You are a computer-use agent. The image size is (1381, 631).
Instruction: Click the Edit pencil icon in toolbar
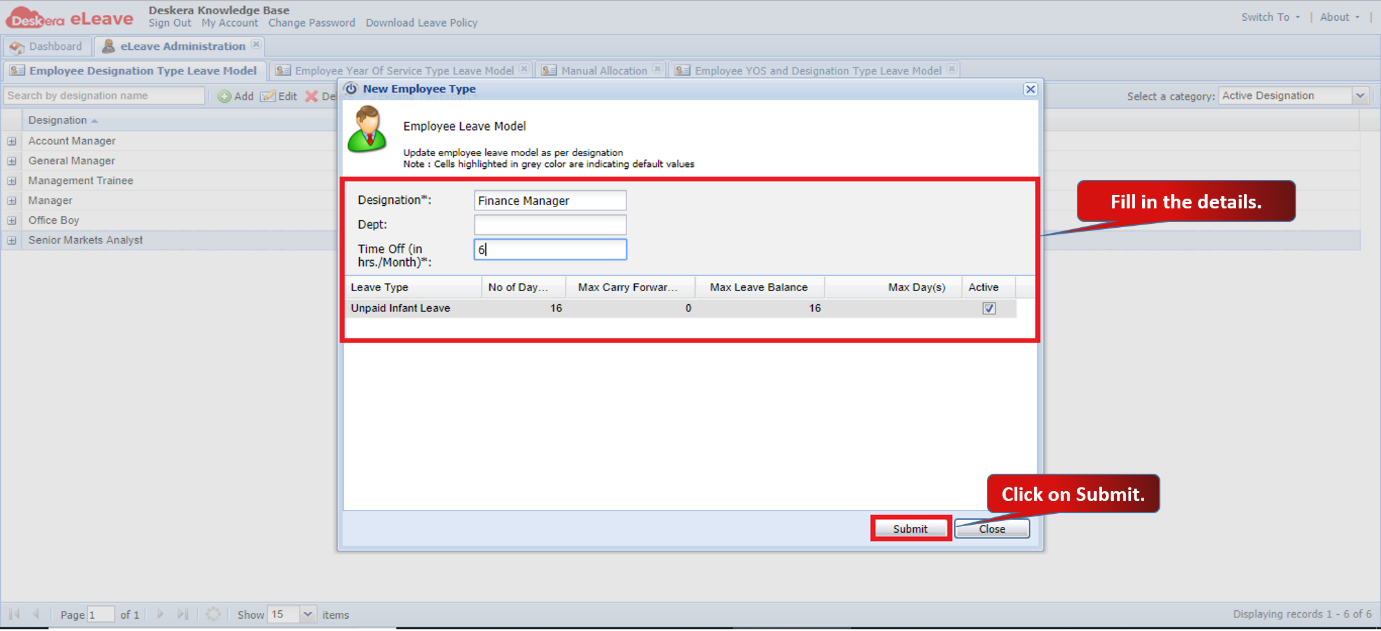click(x=268, y=96)
